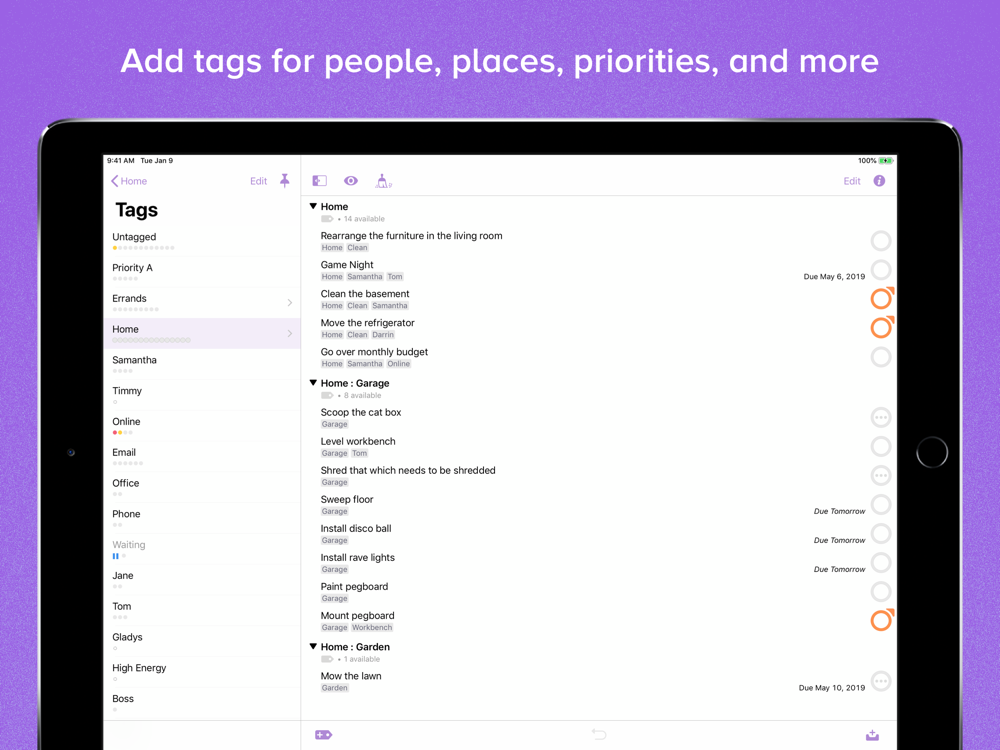Open the Install disco ball task
Screen dimensions: 1000x750
tap(356, 528)
